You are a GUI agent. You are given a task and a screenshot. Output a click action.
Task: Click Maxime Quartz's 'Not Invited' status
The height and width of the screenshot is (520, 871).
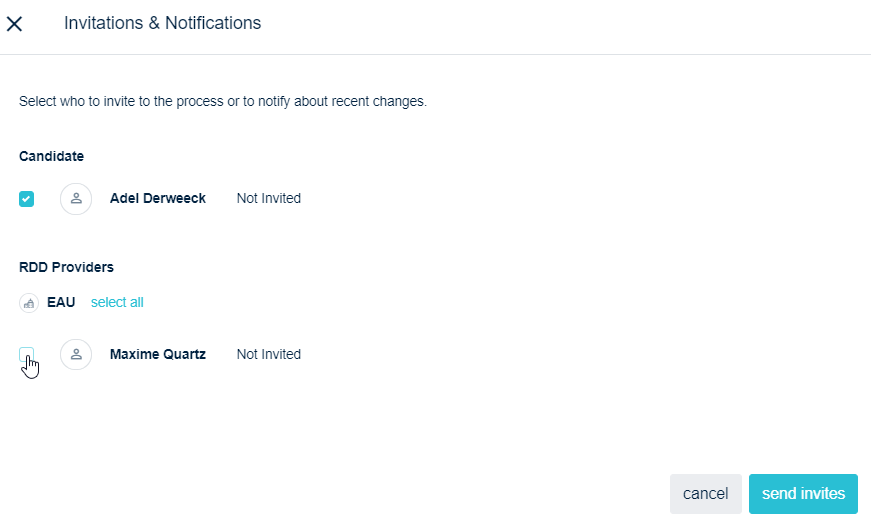pos(269,354)
